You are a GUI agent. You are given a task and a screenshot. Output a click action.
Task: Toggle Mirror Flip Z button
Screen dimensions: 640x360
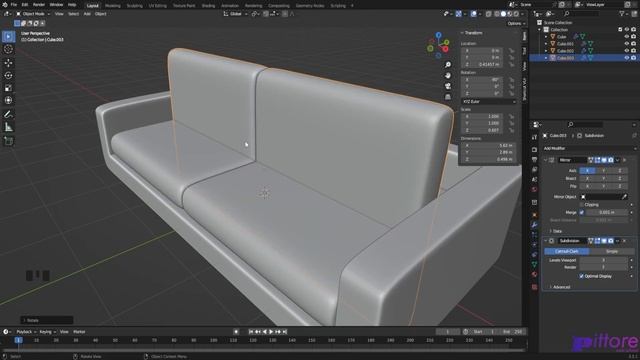point(620,186)
